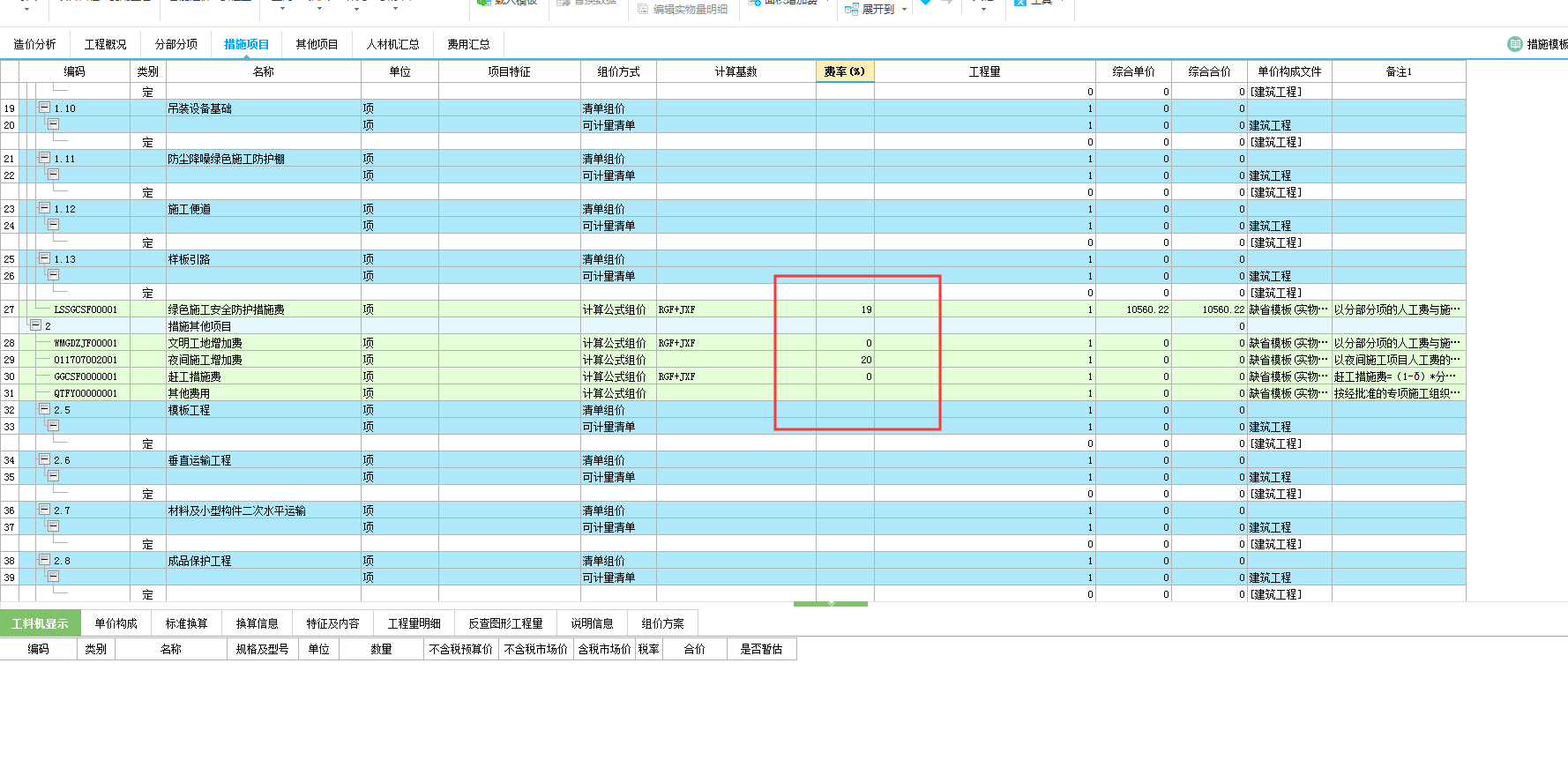
Task: Click the 规格及型号 column header in lower panel
Action: (x=262, y=649)
